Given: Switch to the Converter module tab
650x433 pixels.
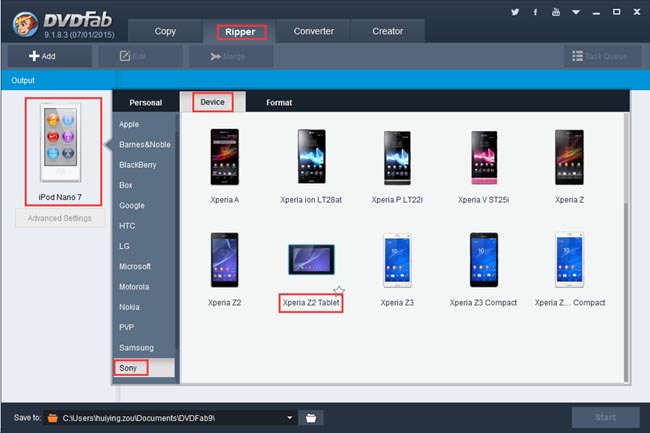Looking at the screenshot, I should click(313, 31).
